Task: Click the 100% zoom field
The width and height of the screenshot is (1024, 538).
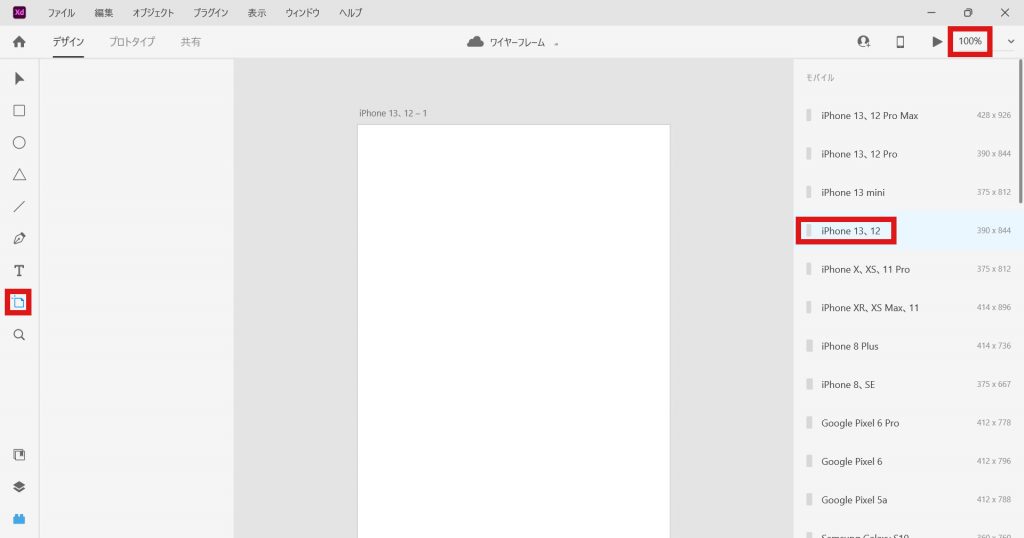Action: point(970,41)
